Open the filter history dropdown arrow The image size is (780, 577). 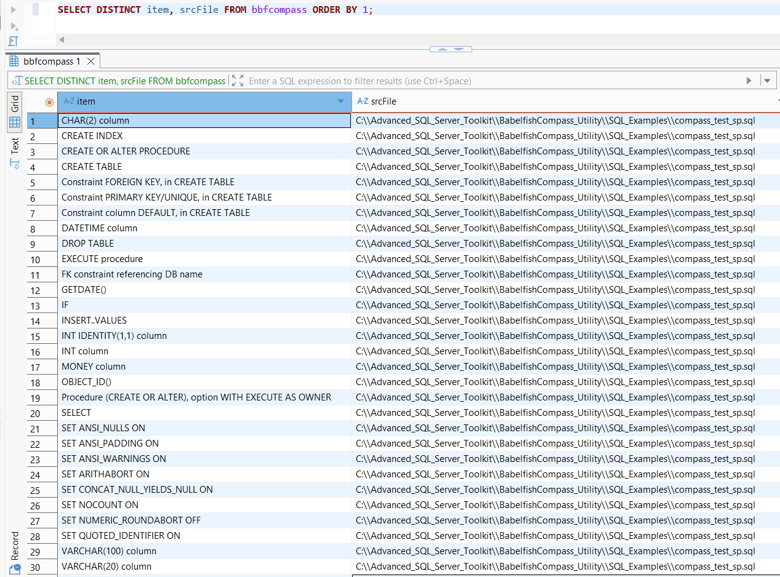[x=768, y=81]
